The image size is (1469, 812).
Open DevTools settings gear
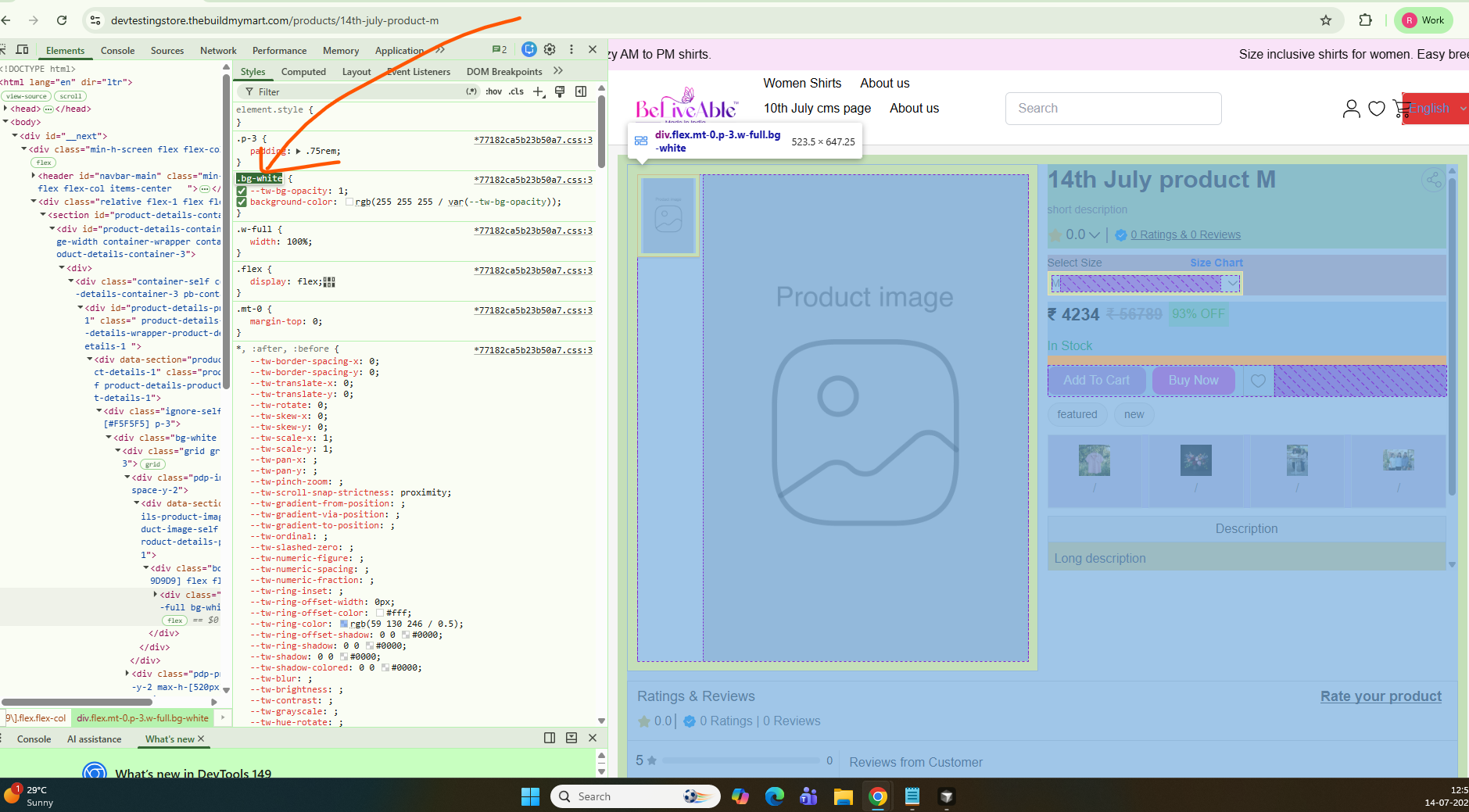[550, 49]
